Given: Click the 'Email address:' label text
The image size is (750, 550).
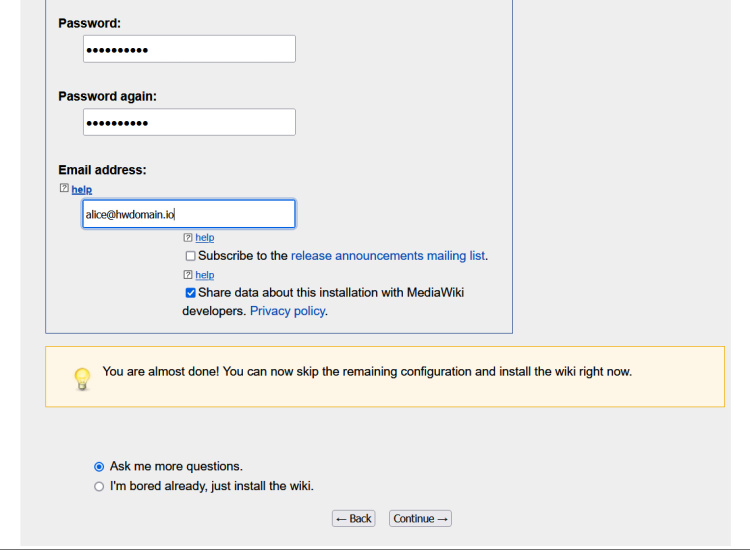Looking at the screenshot, I should [102, 170].
